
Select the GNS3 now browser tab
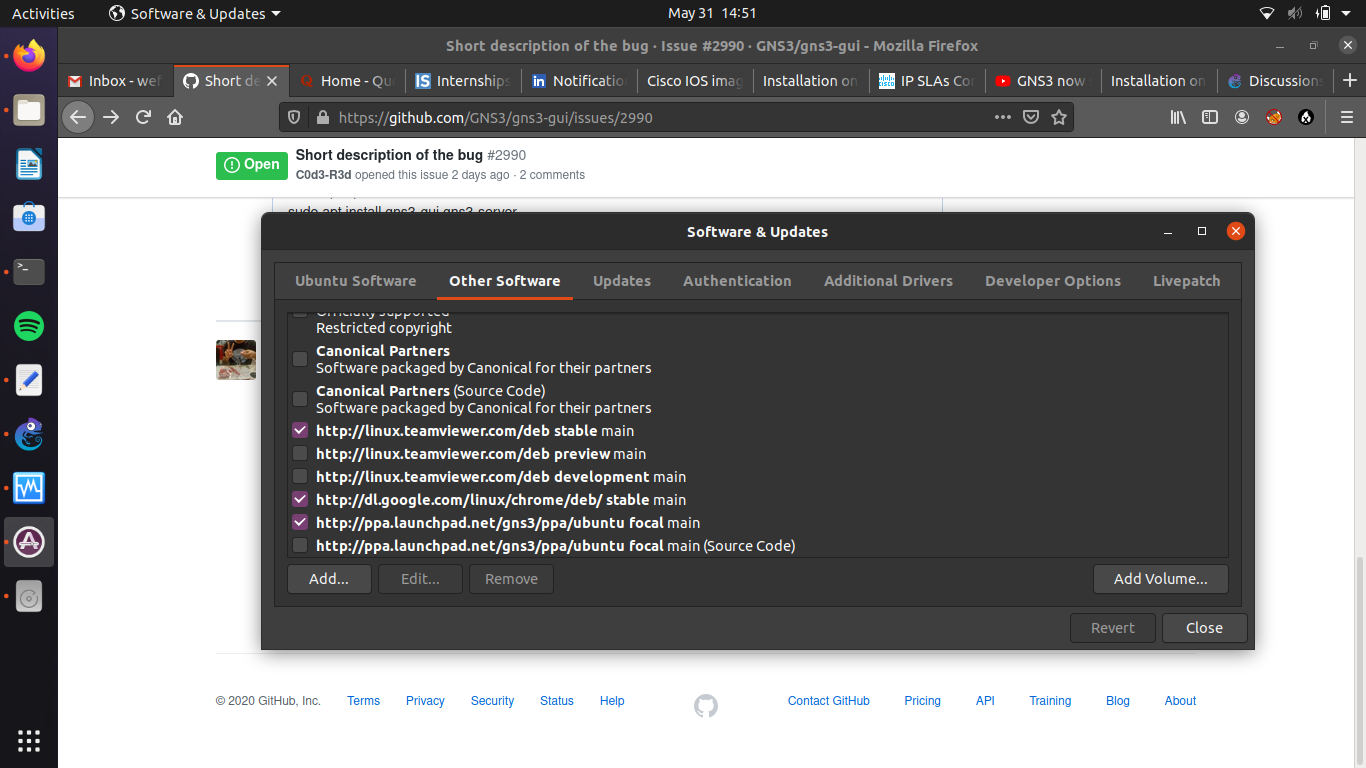pos(1040,81)
